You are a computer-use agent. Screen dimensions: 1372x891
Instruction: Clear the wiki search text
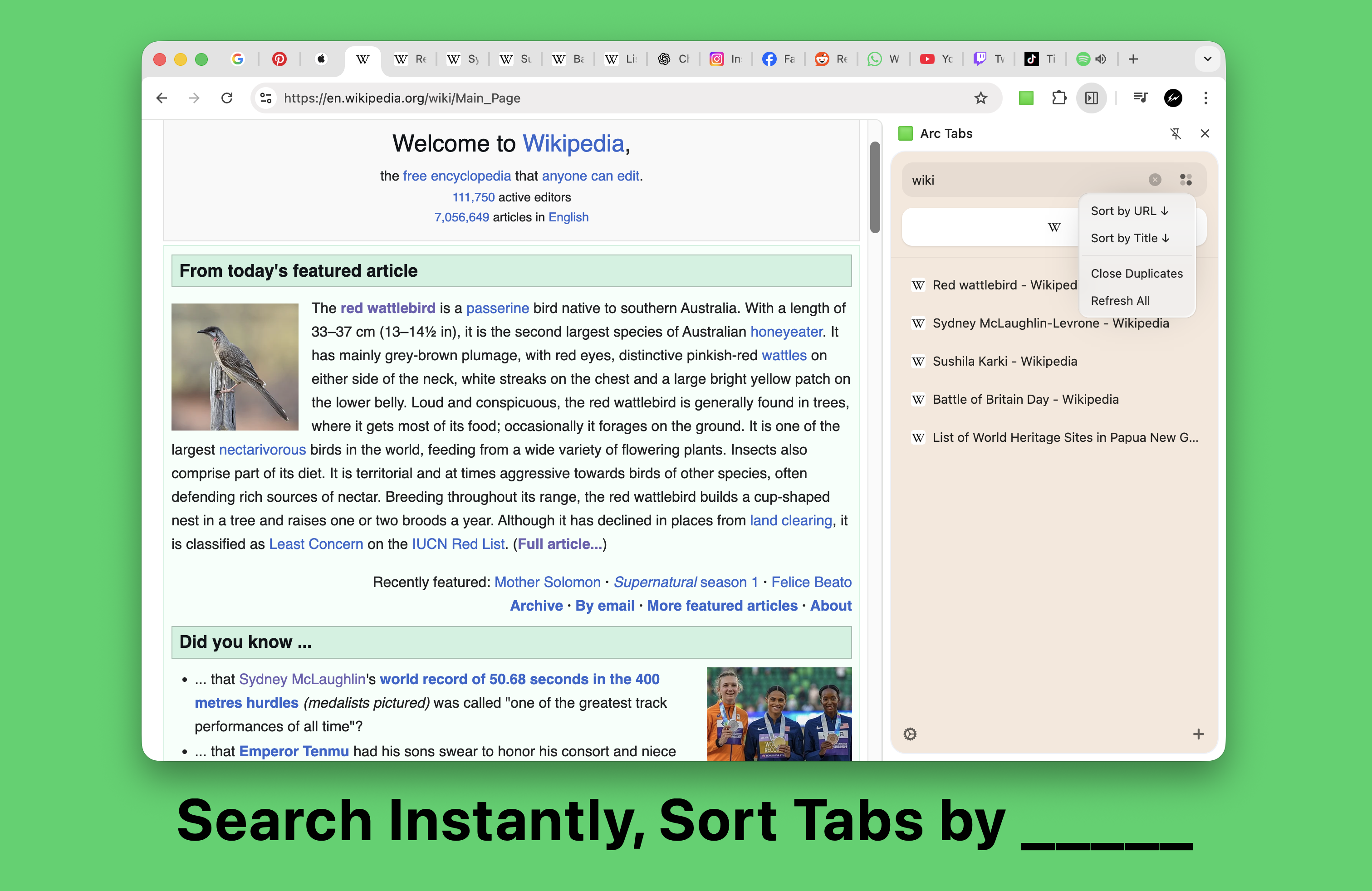pos(1155,180)
